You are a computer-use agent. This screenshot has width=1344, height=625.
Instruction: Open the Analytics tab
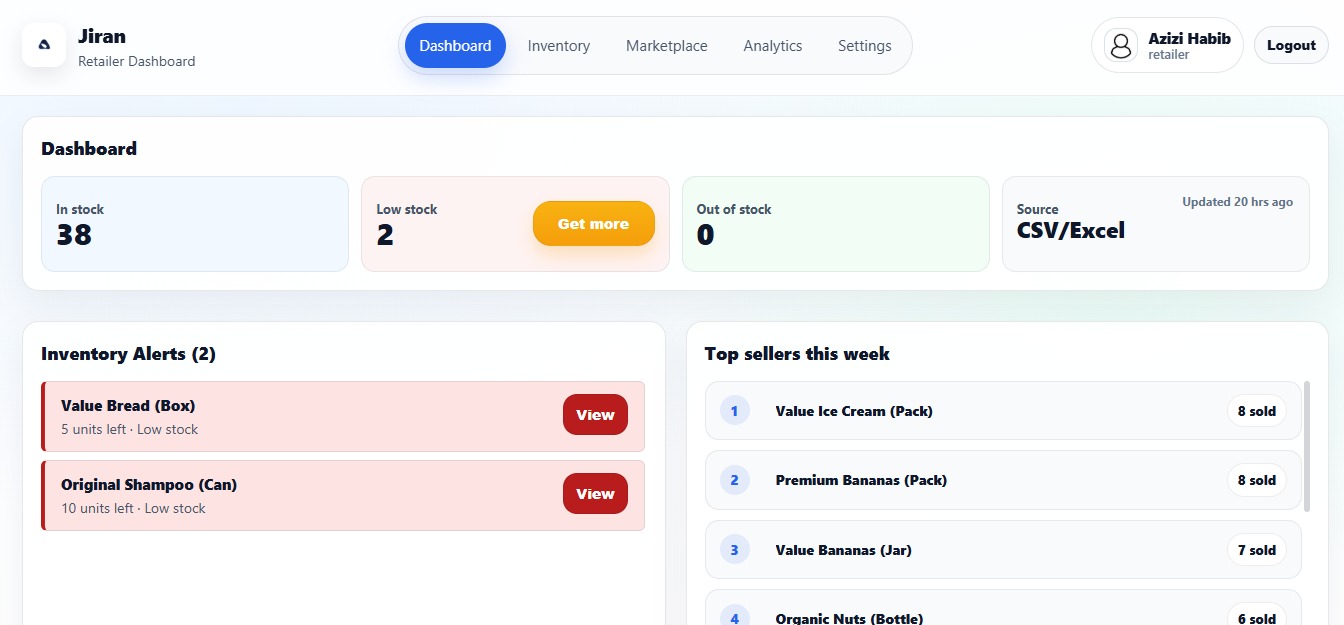(772, 46)
